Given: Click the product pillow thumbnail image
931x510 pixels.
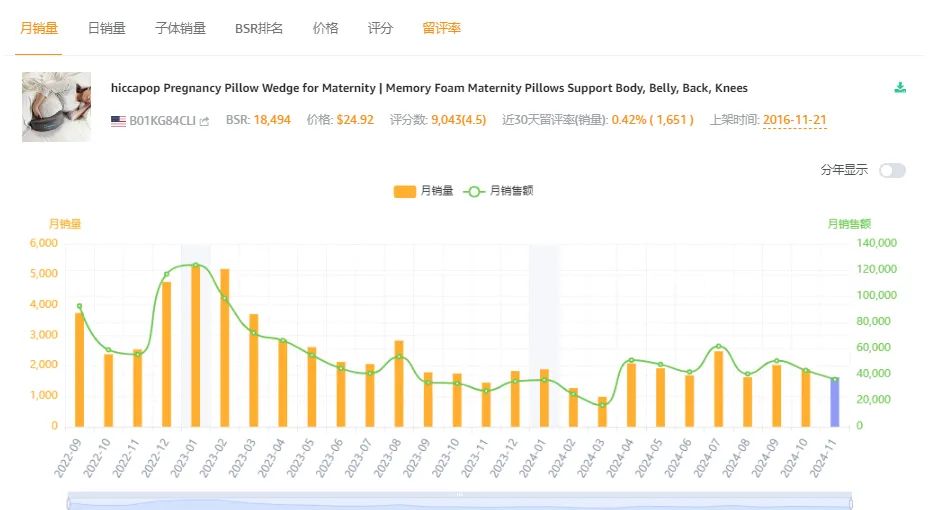Looking at the screenshot, I should click(x=56, y=107).
